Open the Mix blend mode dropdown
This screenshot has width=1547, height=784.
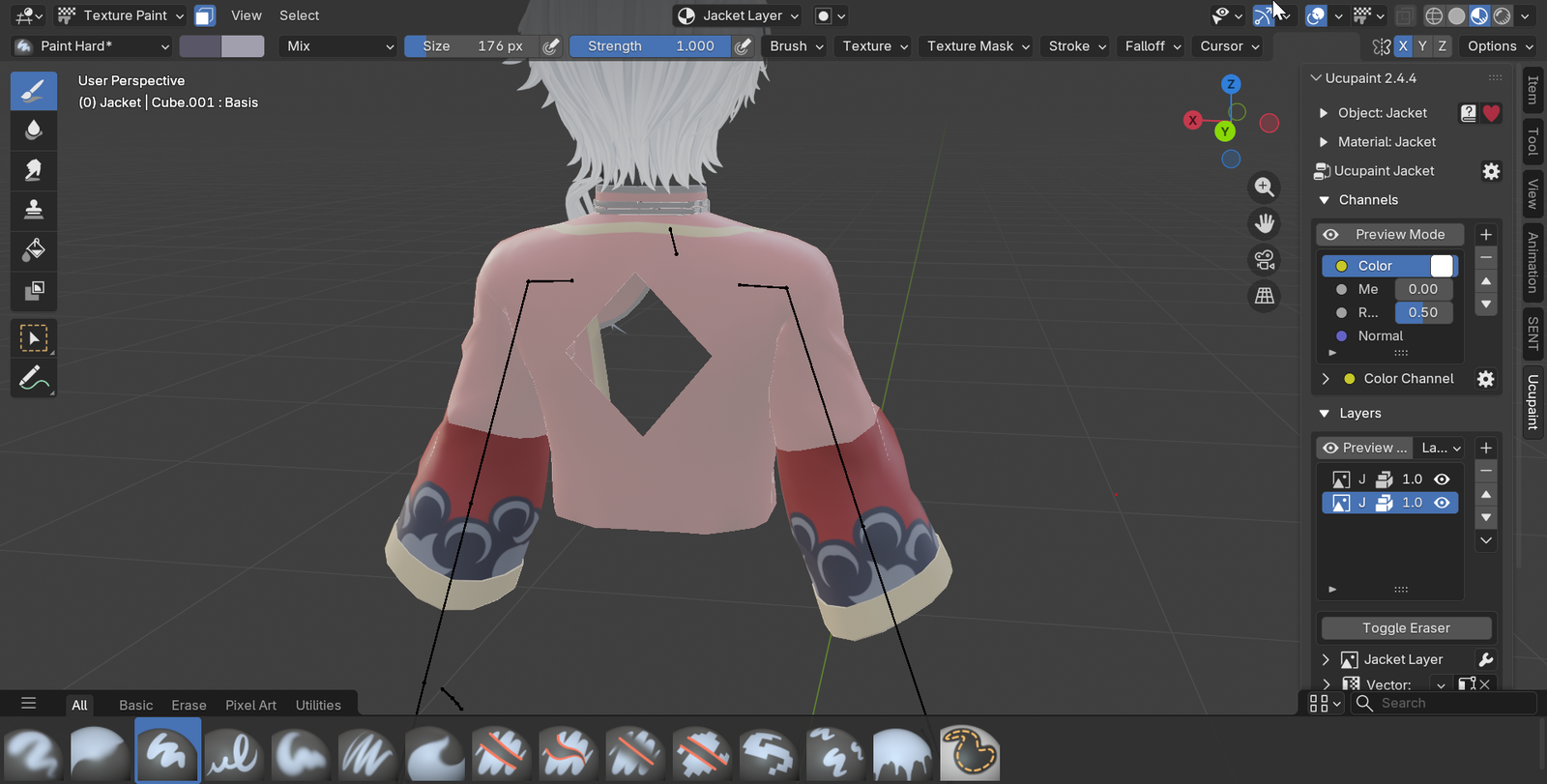pyautogui.click(x=339, y=46)
